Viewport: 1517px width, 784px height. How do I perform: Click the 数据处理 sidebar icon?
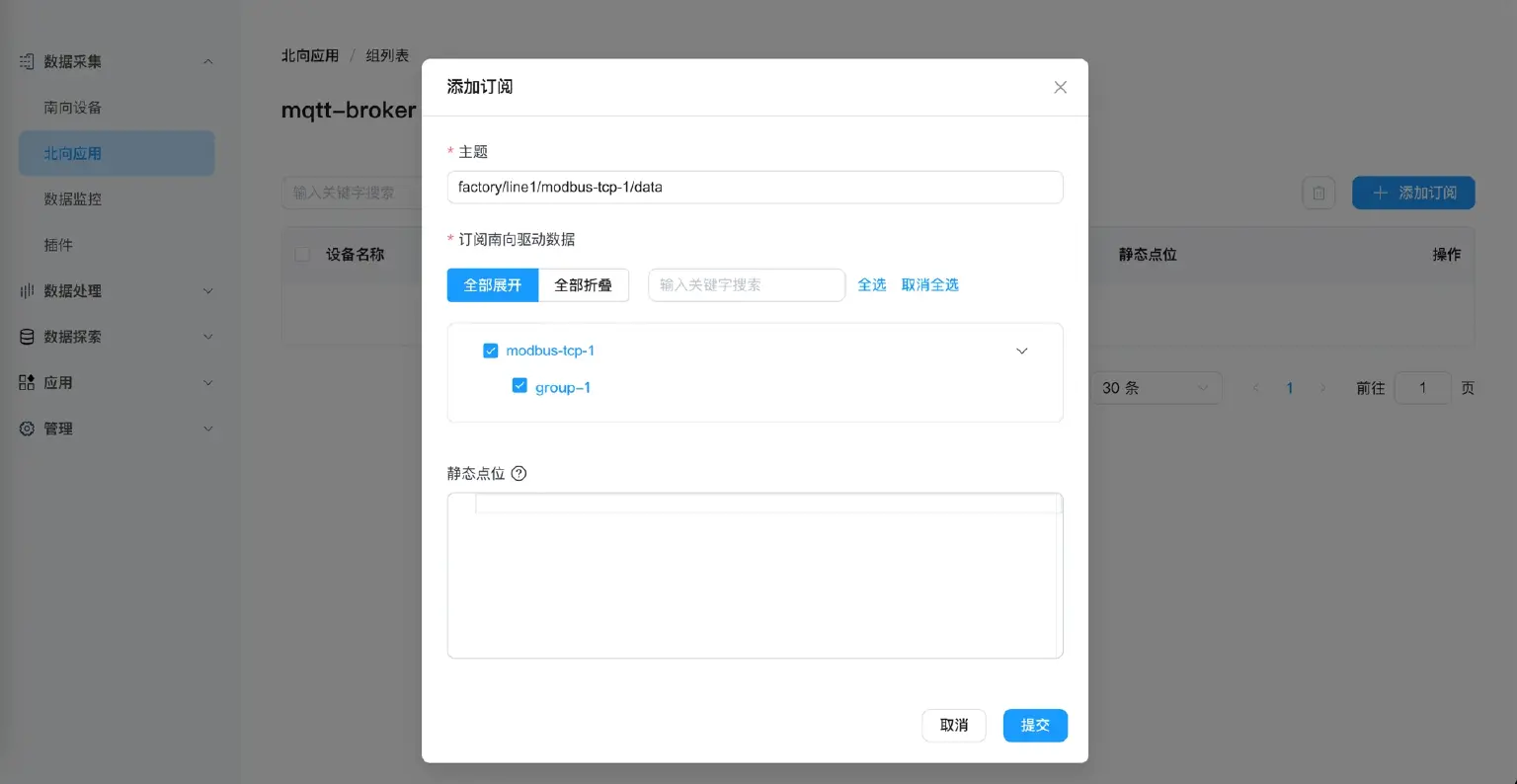coord(27,291)
